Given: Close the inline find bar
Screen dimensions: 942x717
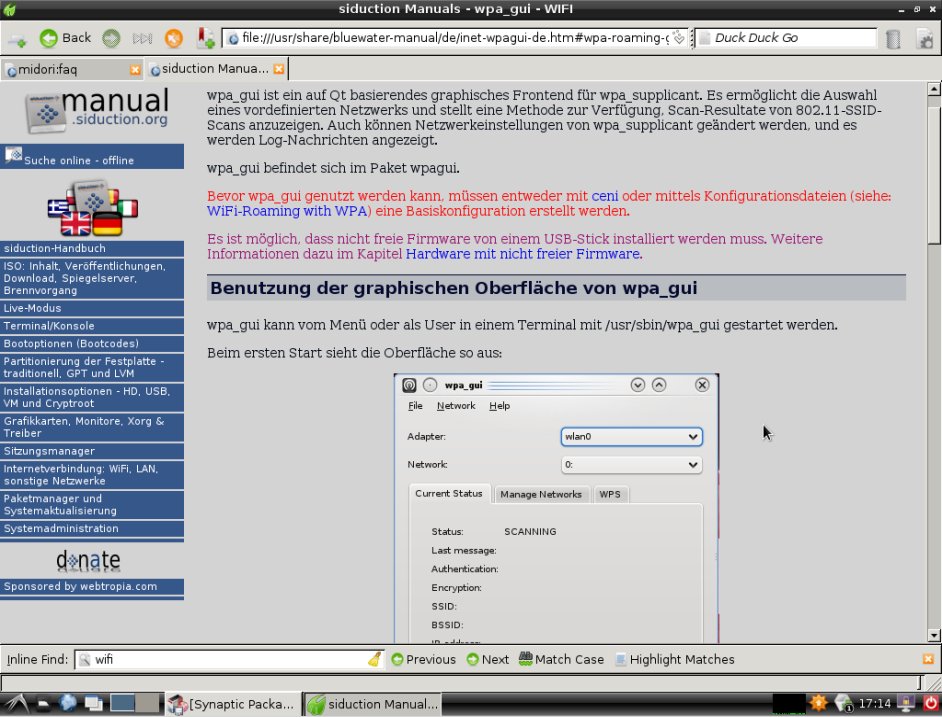Looking at the screenshot, I should (928, 659).
